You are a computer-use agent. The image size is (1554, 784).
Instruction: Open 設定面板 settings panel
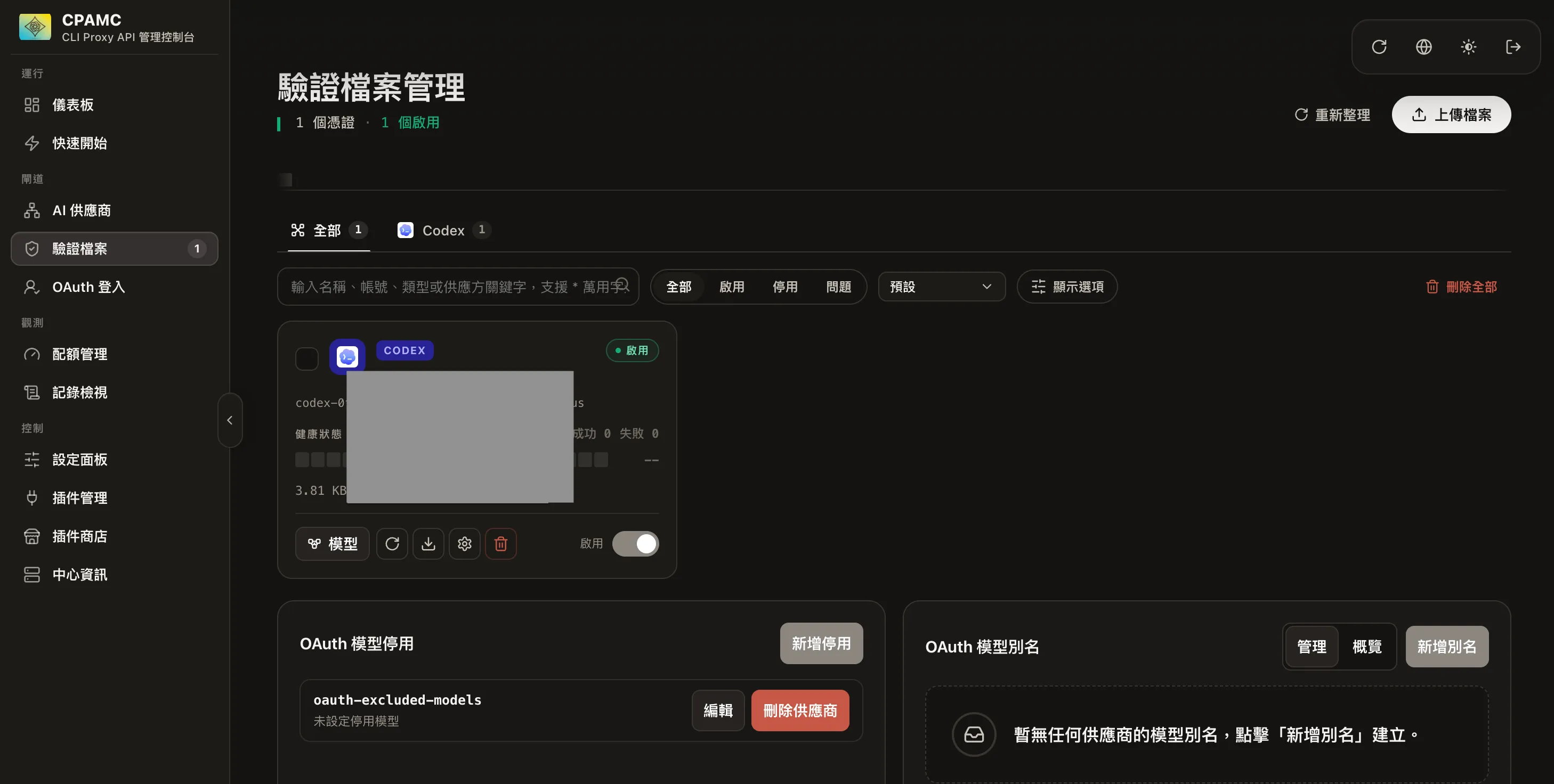tap(115, 460)
